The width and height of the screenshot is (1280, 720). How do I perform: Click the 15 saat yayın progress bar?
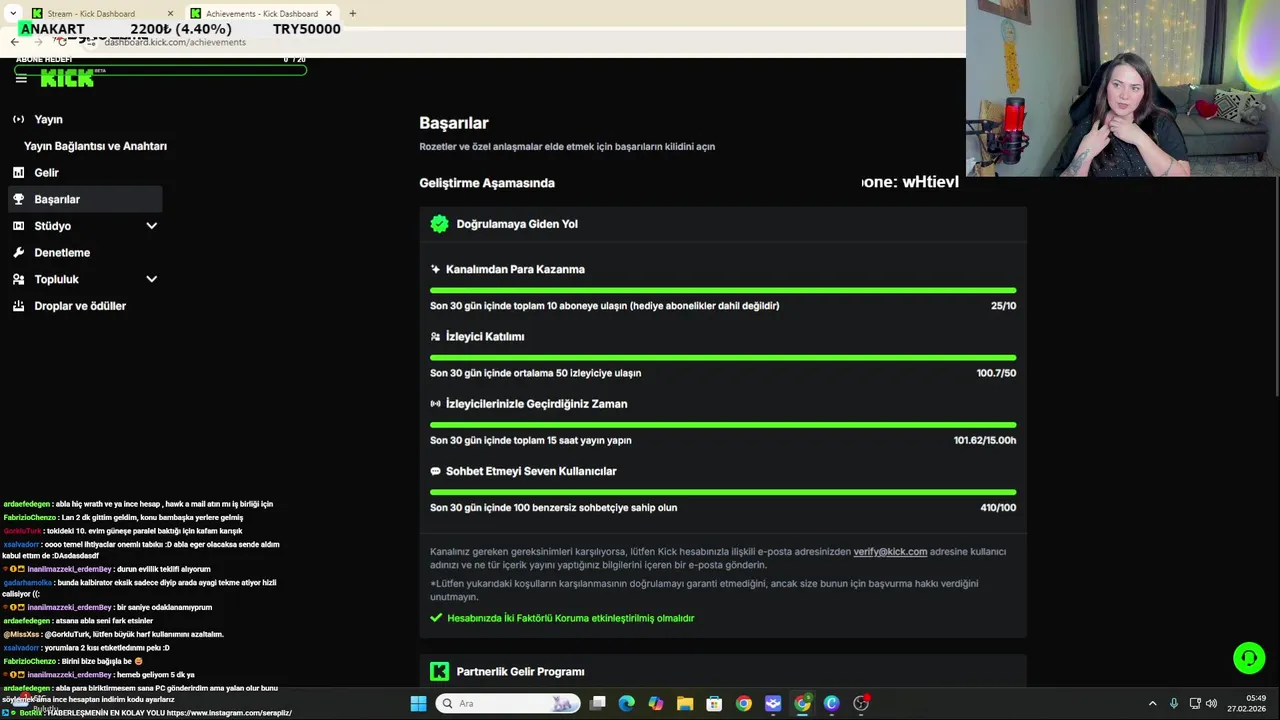(723, 425)
